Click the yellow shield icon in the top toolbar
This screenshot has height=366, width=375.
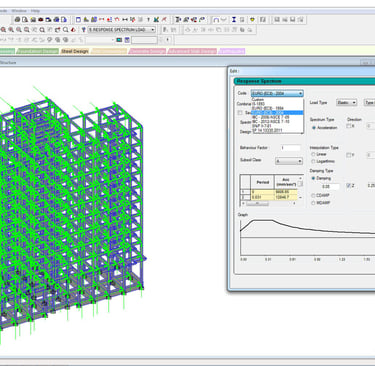253,20
